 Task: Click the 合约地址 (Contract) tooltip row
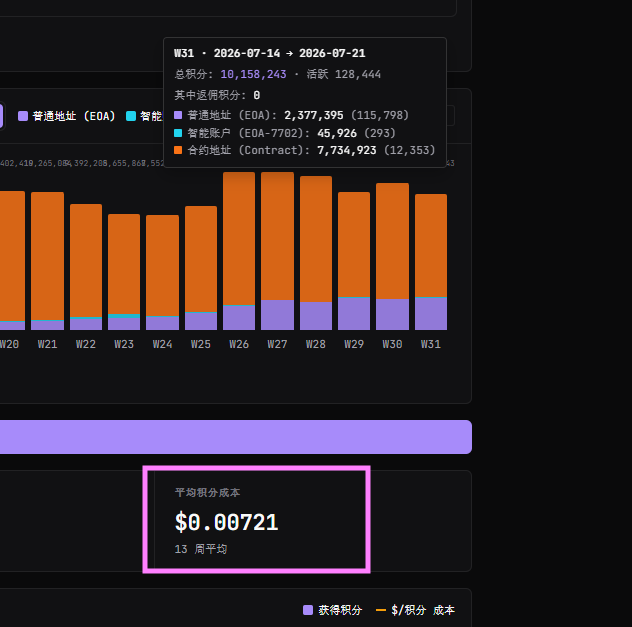click(x=305, y=150)
